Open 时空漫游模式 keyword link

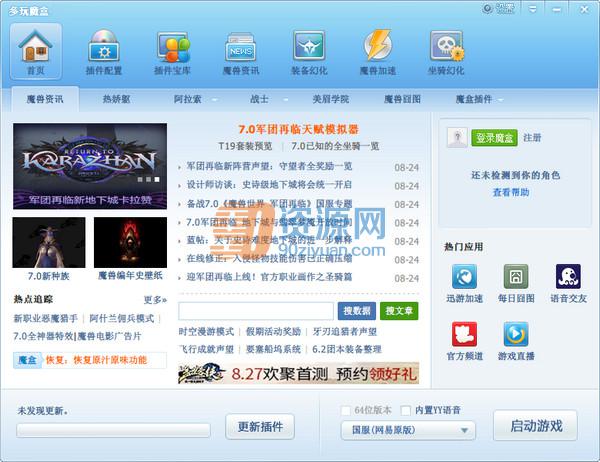pyautogui.click(x=206, y=331)
